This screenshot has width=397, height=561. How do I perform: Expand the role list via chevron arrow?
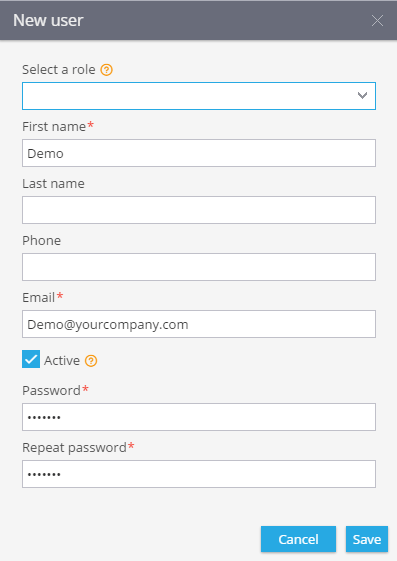tap(362, 96)
